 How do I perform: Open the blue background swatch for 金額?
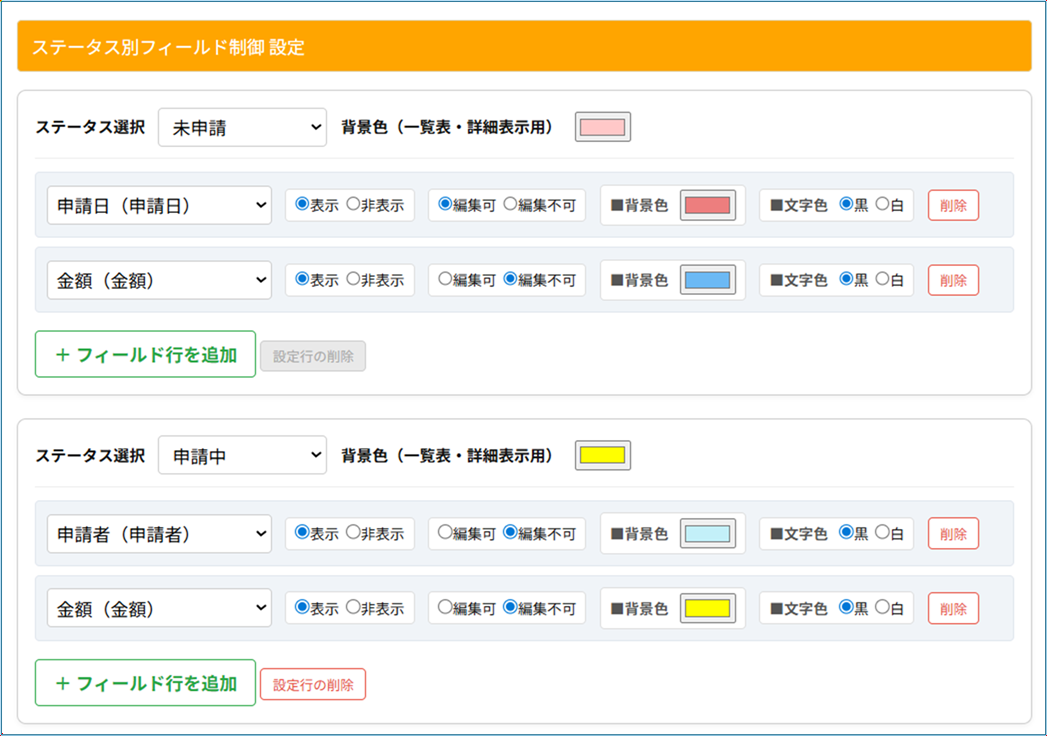pyautogui.click(x=707, y=280)
